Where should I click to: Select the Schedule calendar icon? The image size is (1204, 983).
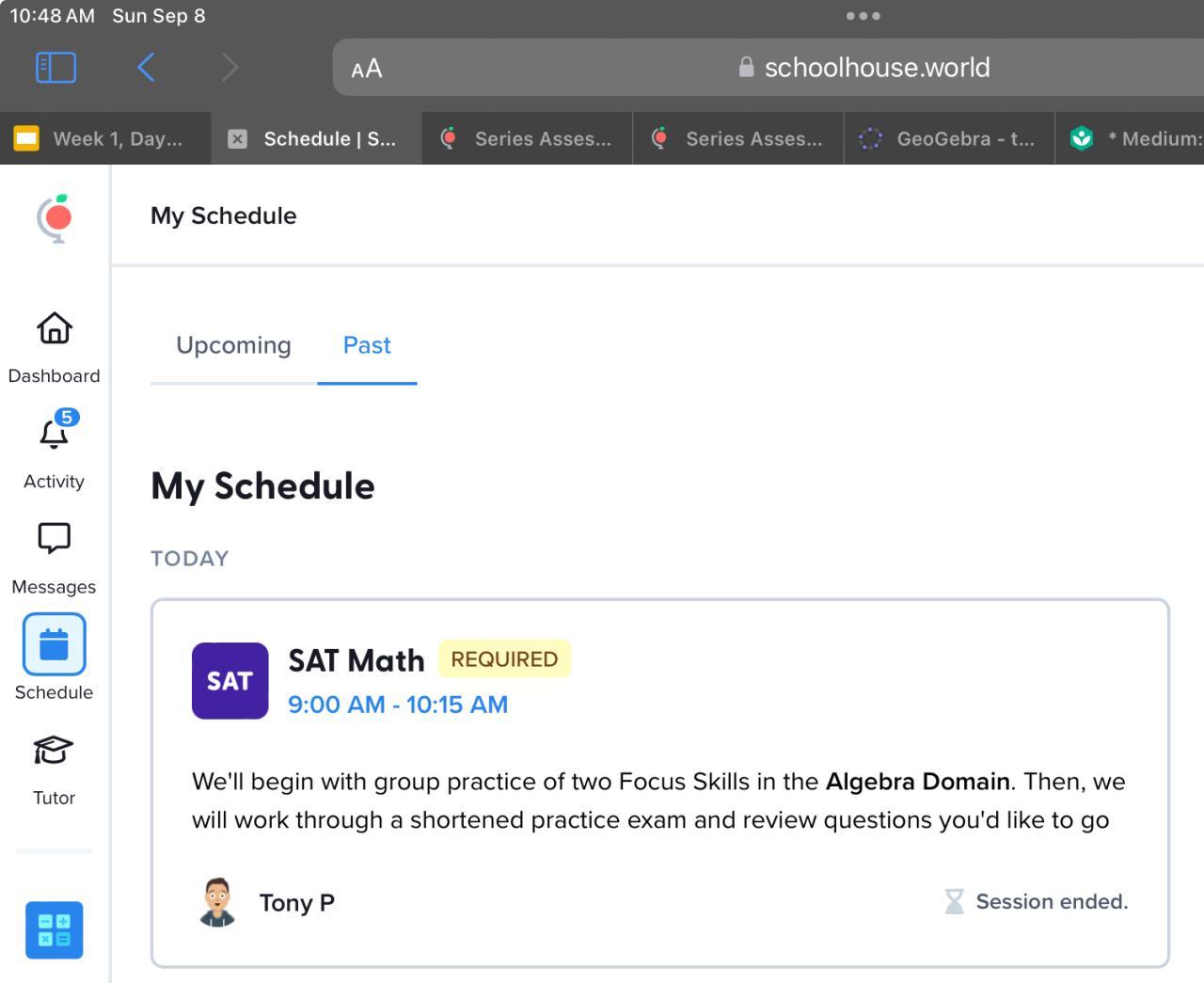[55, 644]
